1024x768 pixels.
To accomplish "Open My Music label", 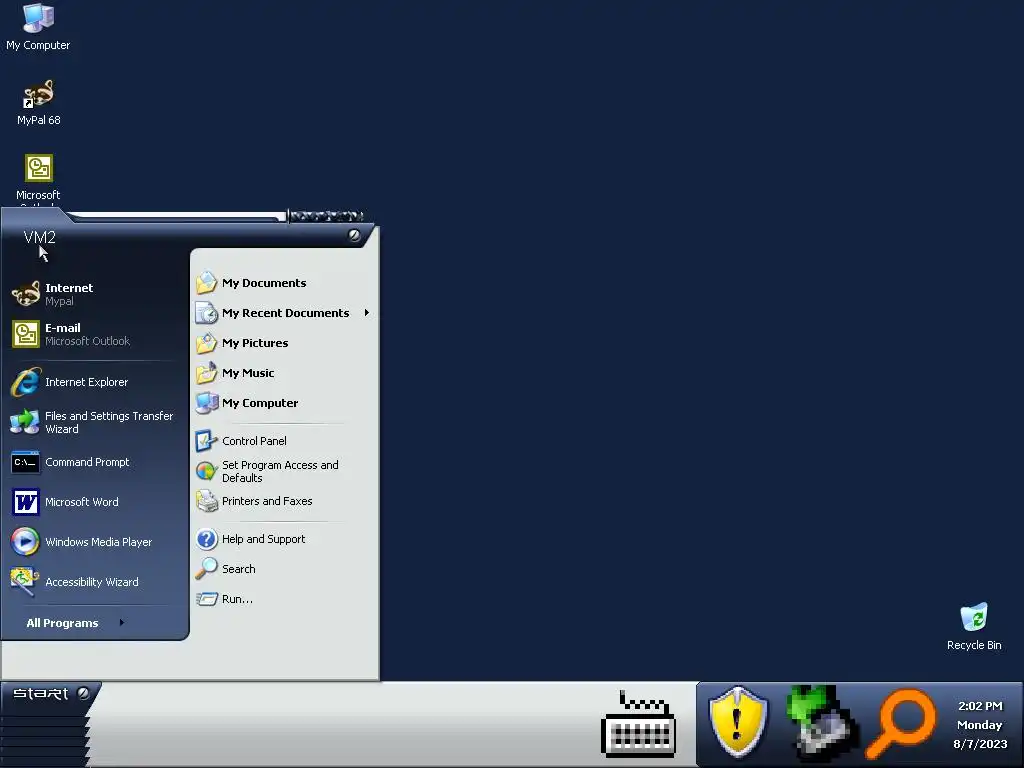I will pos(248,373).
